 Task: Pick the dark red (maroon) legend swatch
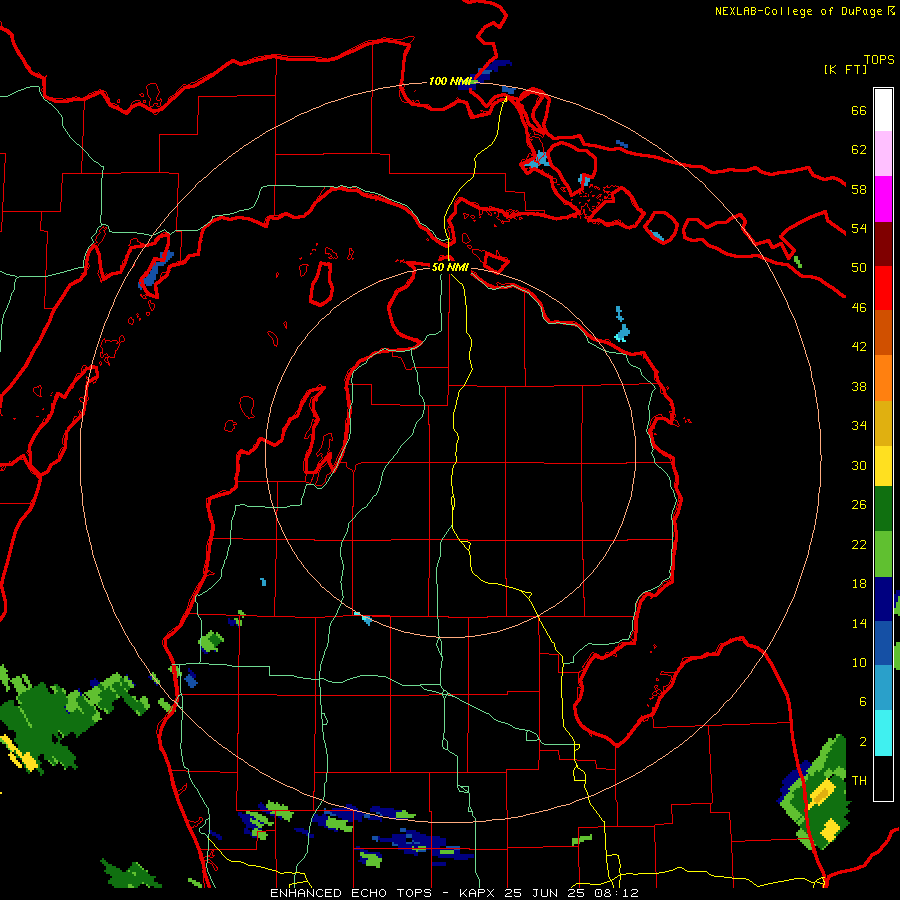tap(883, 243)
